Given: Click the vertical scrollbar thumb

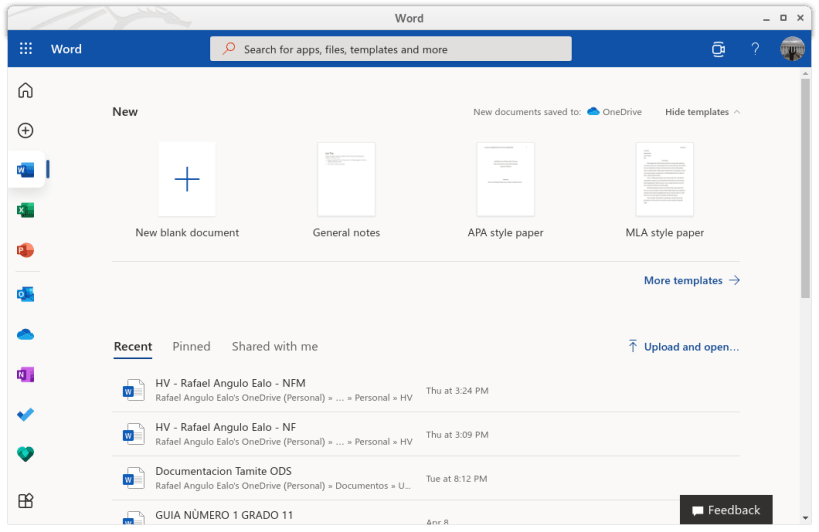Looking at the screenshot, I should click(x=805, y=188).
